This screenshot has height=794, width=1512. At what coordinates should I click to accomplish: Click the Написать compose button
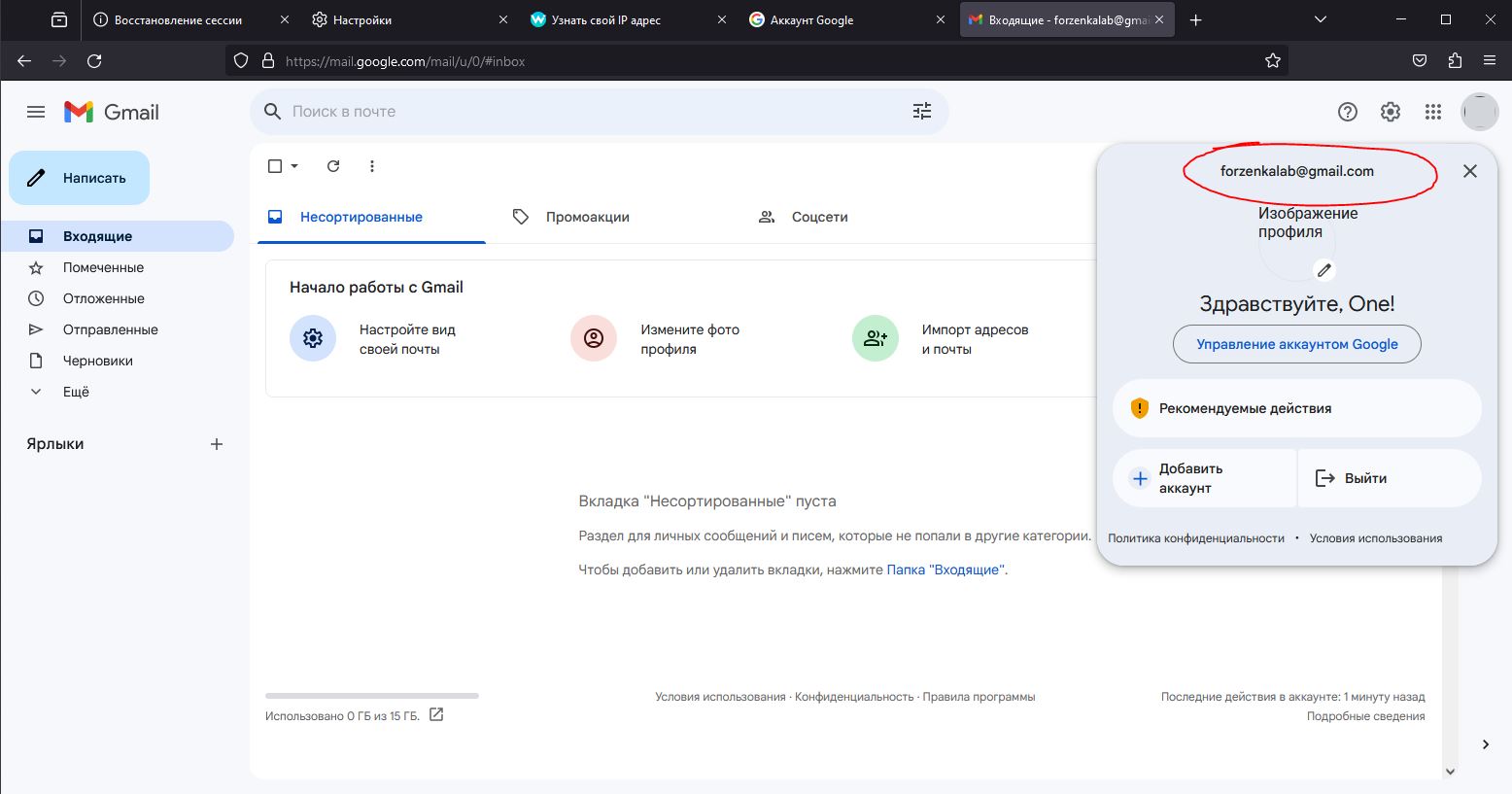80,178
